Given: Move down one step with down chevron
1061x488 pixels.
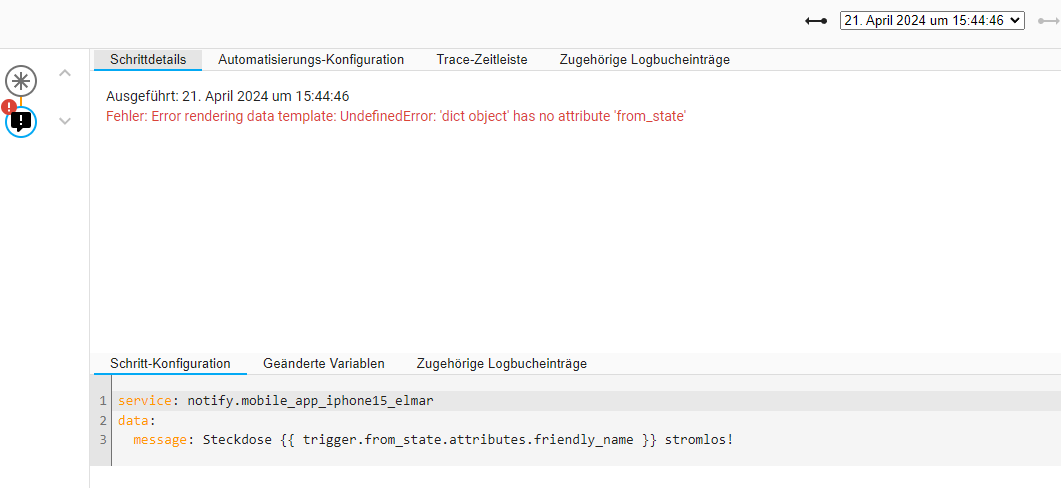Looking at the screenshot, I should (x=65, y=121).
